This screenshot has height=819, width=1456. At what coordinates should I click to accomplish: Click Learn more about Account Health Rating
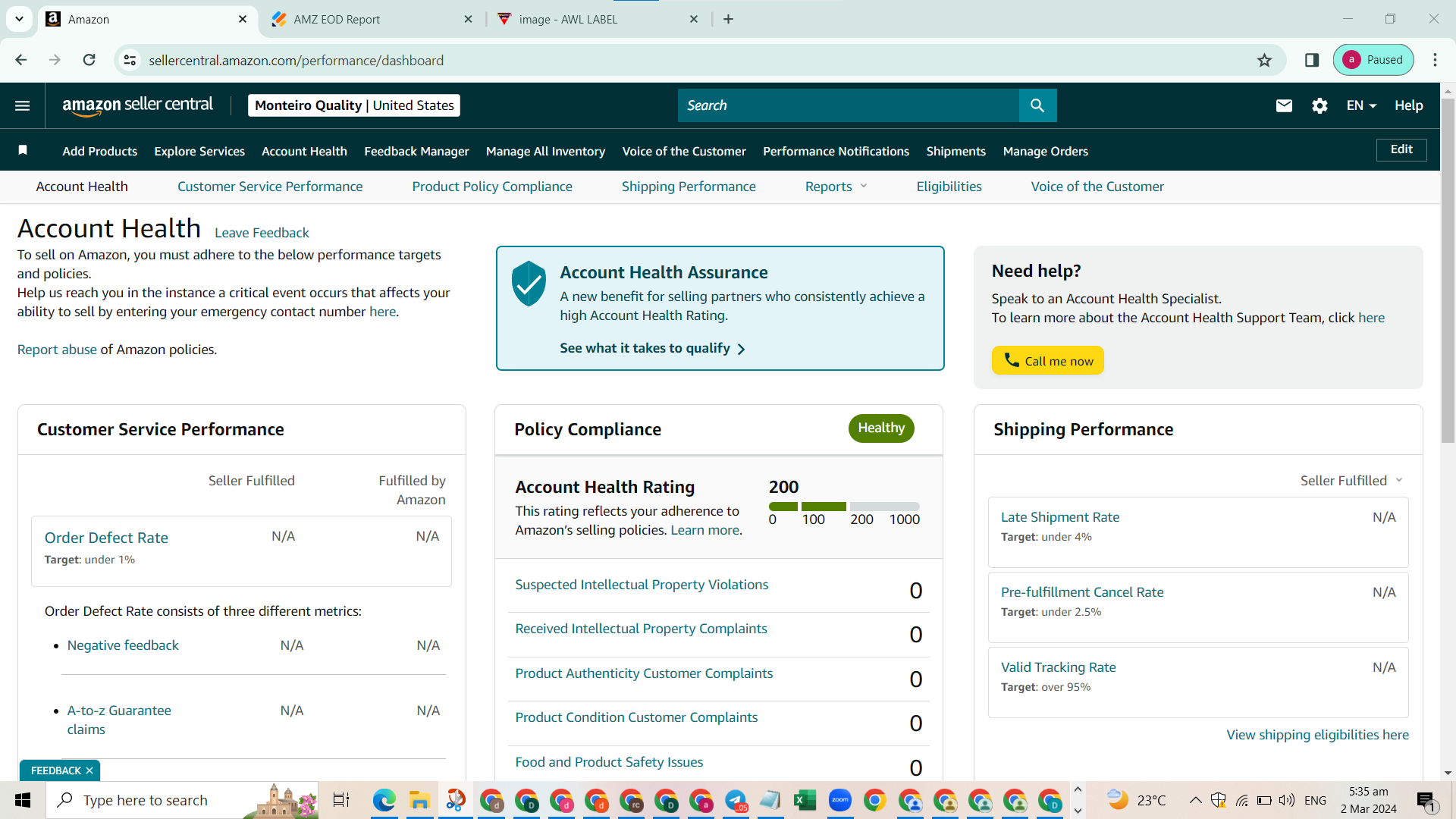[704, 530]
